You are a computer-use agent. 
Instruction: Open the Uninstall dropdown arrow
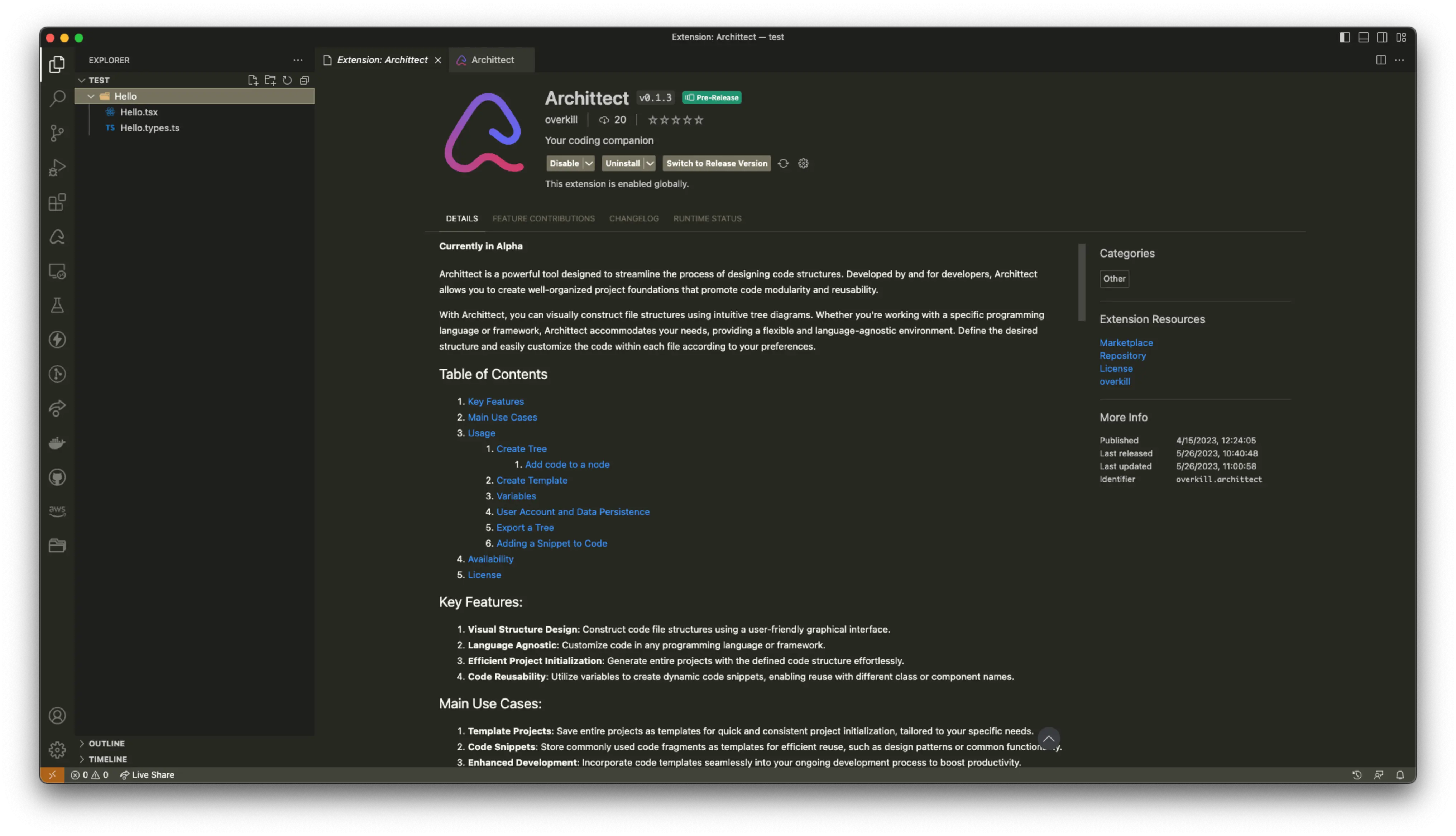point(650,164)
